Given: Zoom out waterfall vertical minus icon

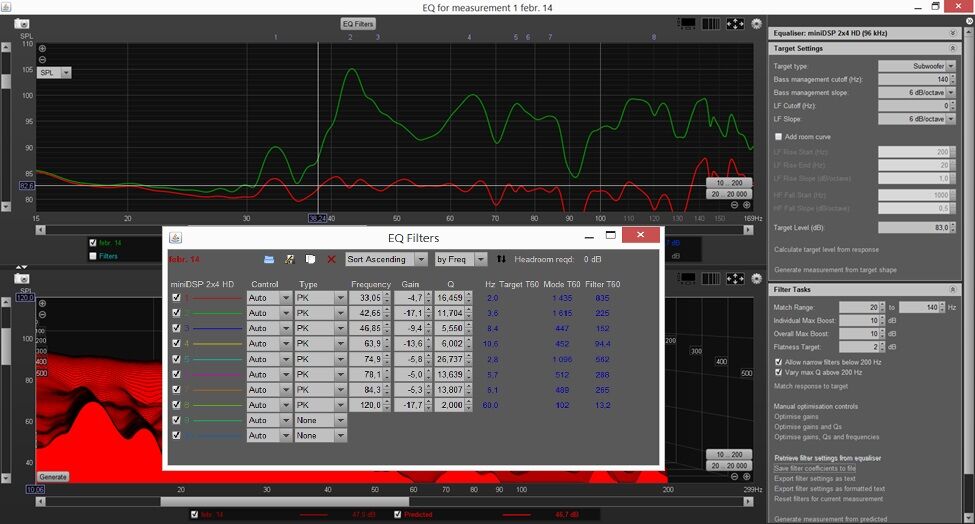Looking at the screenshot, I should click(42, 315).
